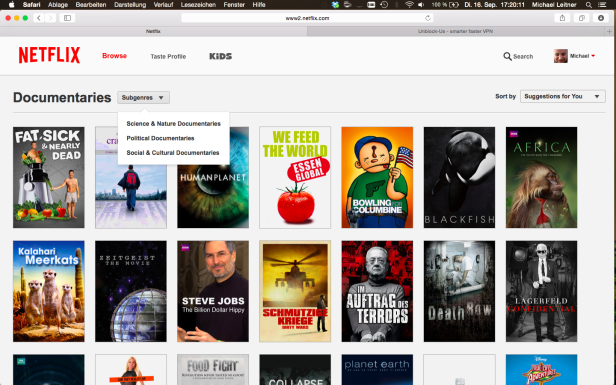This screenshot has height=385, width=616.
Task: Open Safari's share button
Action: tap(562, 18)
